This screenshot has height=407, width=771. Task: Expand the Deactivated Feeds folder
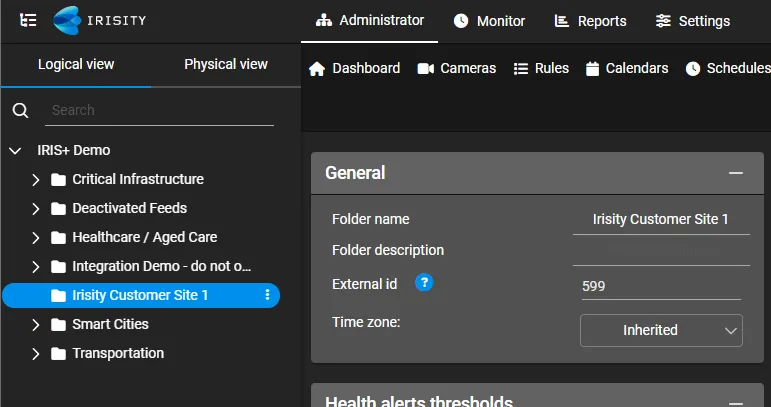tap(35, 209)
